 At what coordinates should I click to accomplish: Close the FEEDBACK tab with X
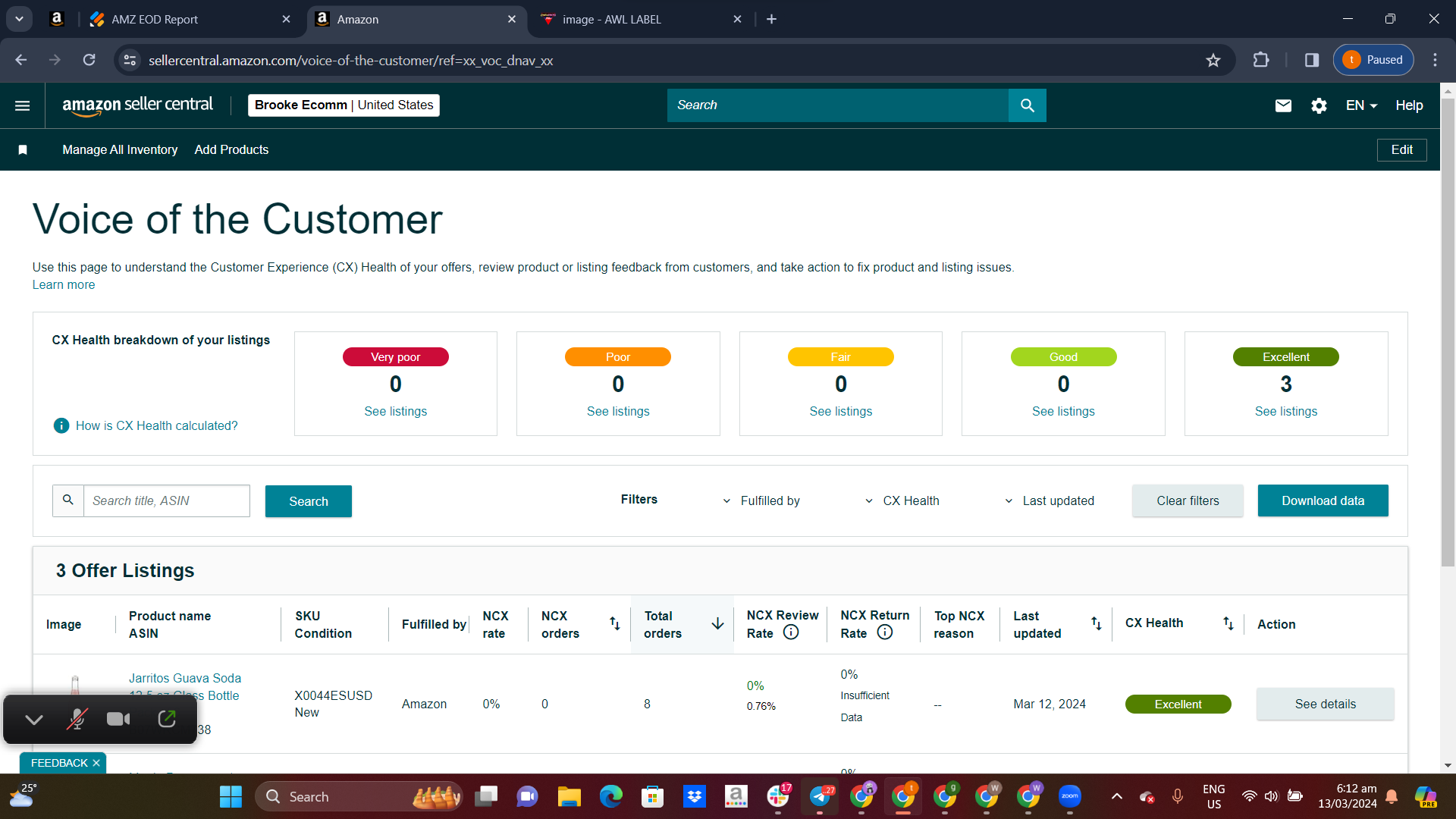coord(96,763)
